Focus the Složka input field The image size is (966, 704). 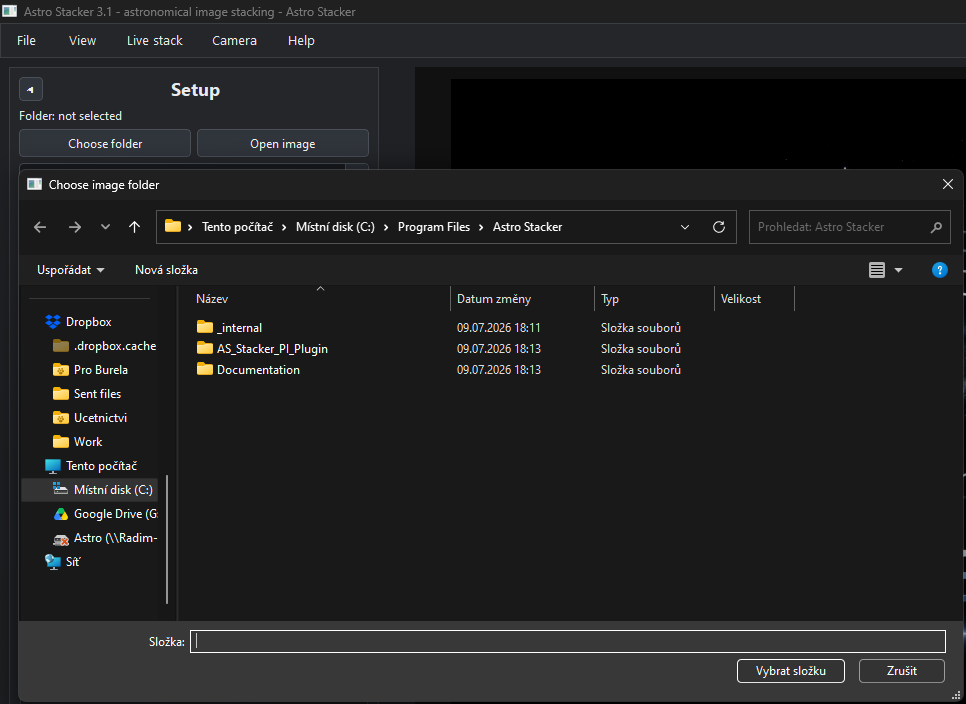[567, 641]
